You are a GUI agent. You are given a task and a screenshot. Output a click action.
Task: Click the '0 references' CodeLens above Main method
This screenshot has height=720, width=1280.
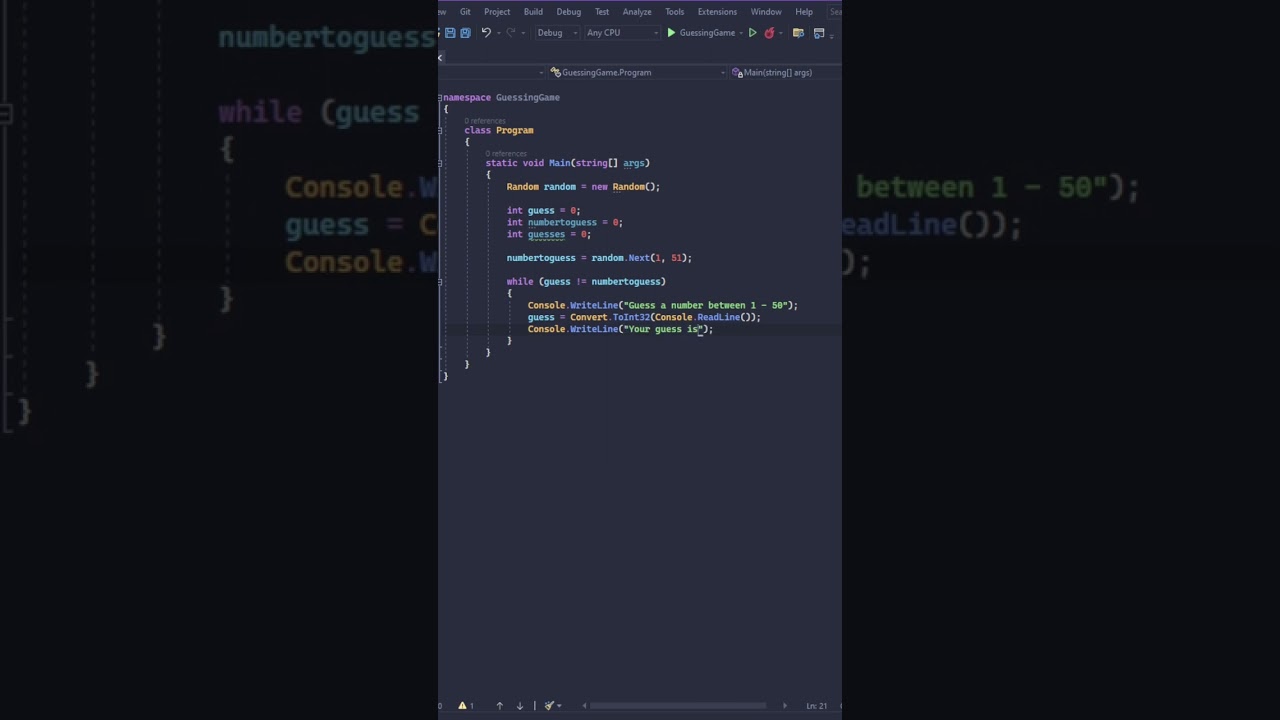[x=506, y=154]
